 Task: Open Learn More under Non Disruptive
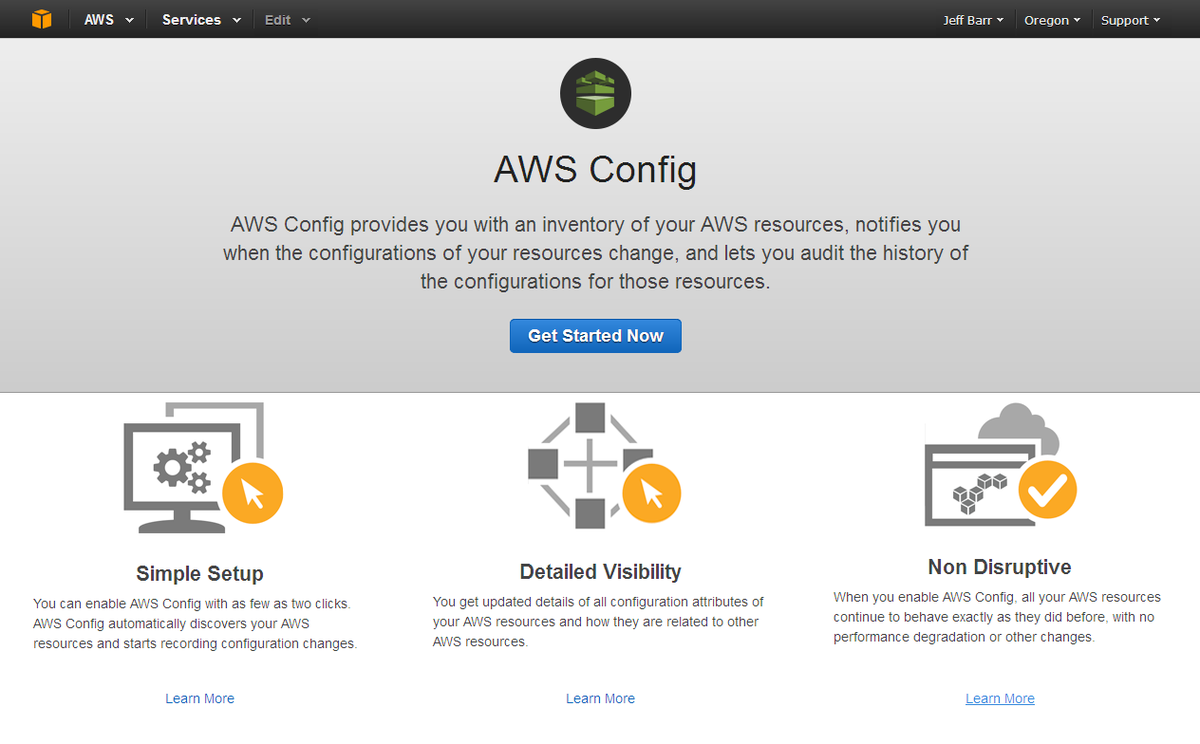1000,698
